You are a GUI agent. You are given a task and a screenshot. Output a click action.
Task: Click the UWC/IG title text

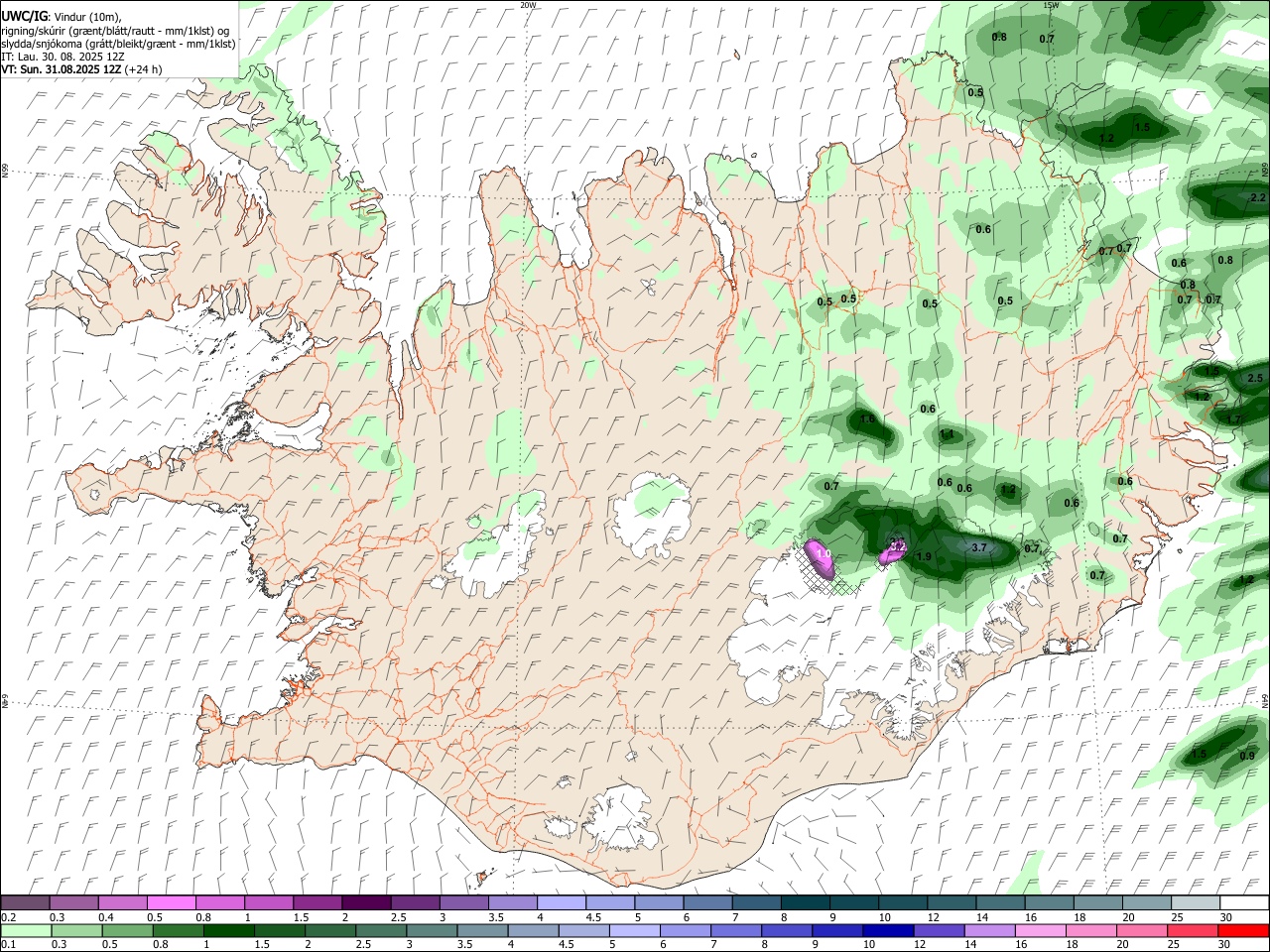click(x=24, y=17)
